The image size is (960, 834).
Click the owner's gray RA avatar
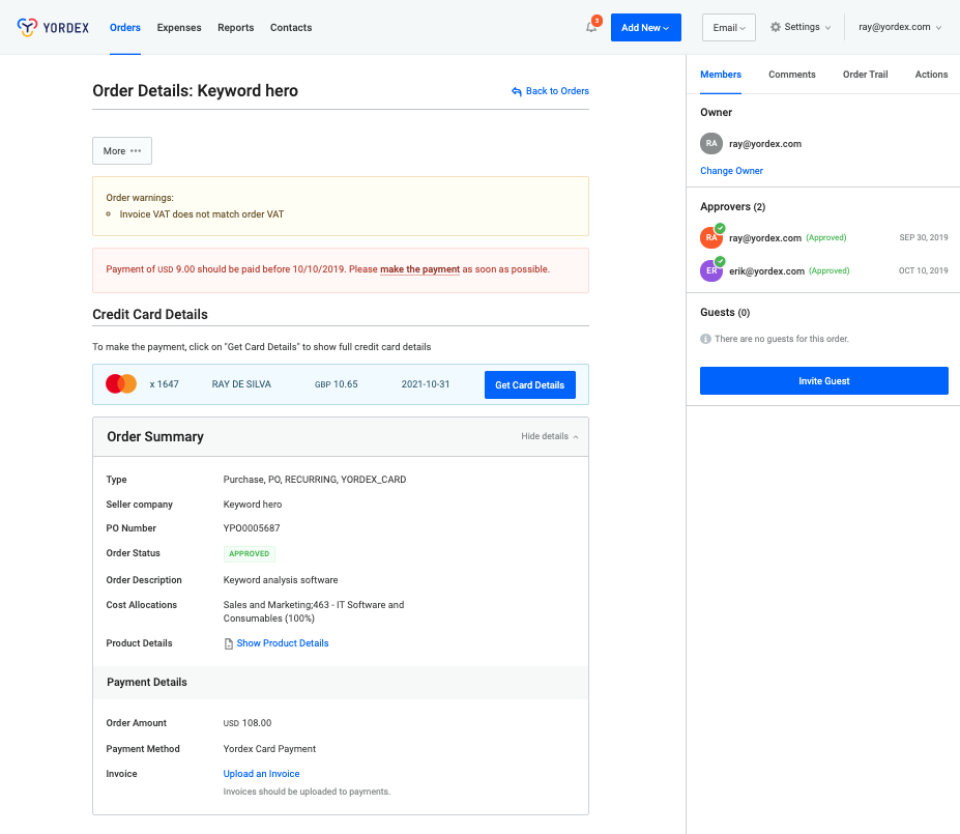click(711, 143)
